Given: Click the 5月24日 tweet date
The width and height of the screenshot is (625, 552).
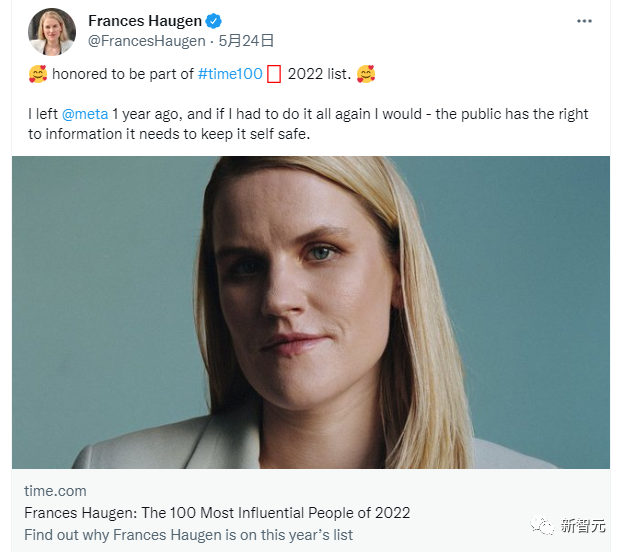Looking at the screenshot, I should pyautogui.click(x=249, y=41).
